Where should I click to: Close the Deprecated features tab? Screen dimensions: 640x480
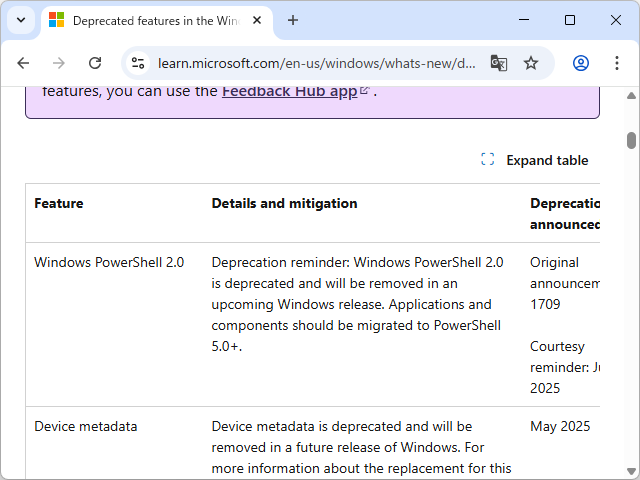pyautogui.click(x=257, y=20)
